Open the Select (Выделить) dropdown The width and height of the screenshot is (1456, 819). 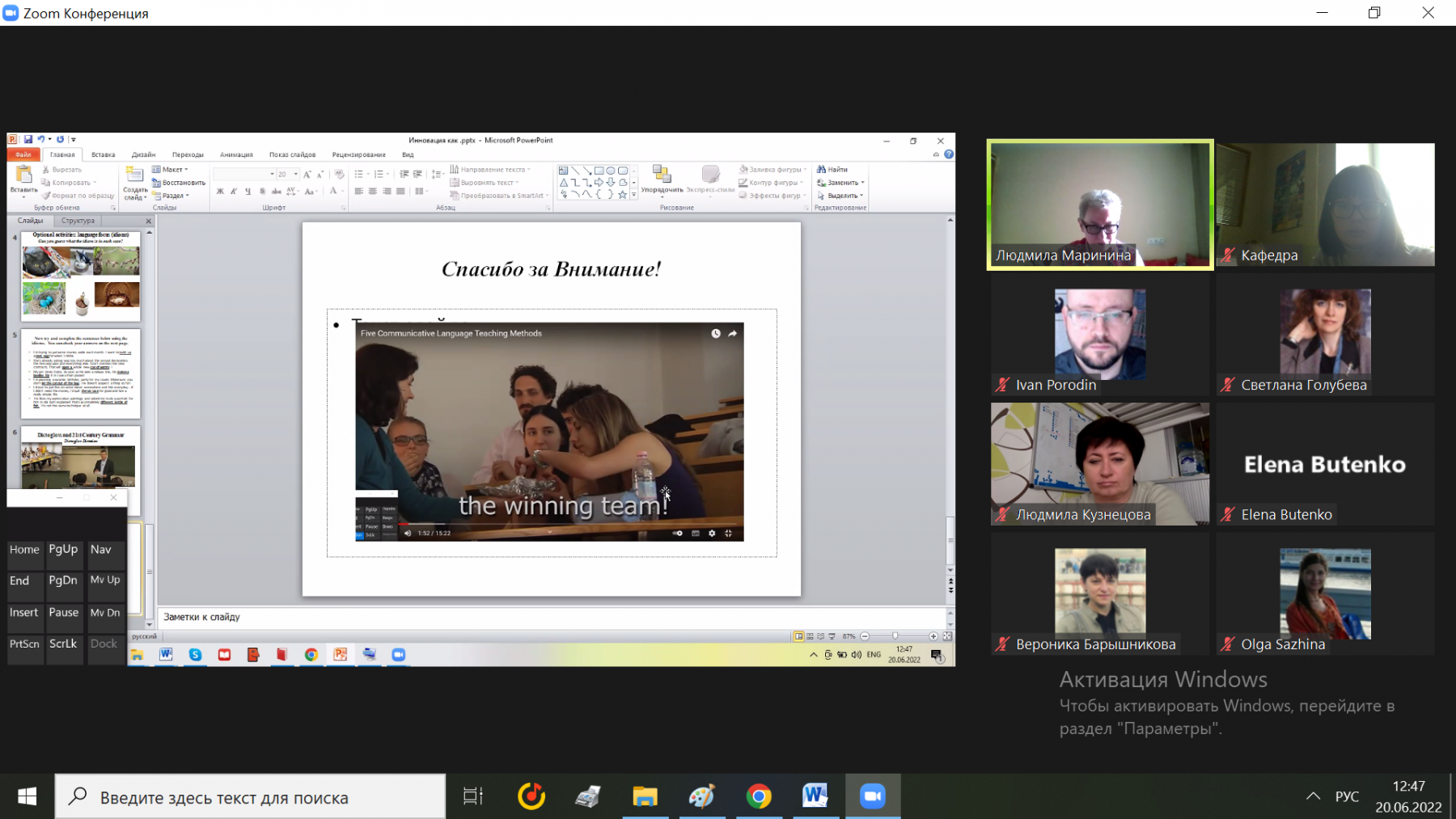tap(840, 196)
